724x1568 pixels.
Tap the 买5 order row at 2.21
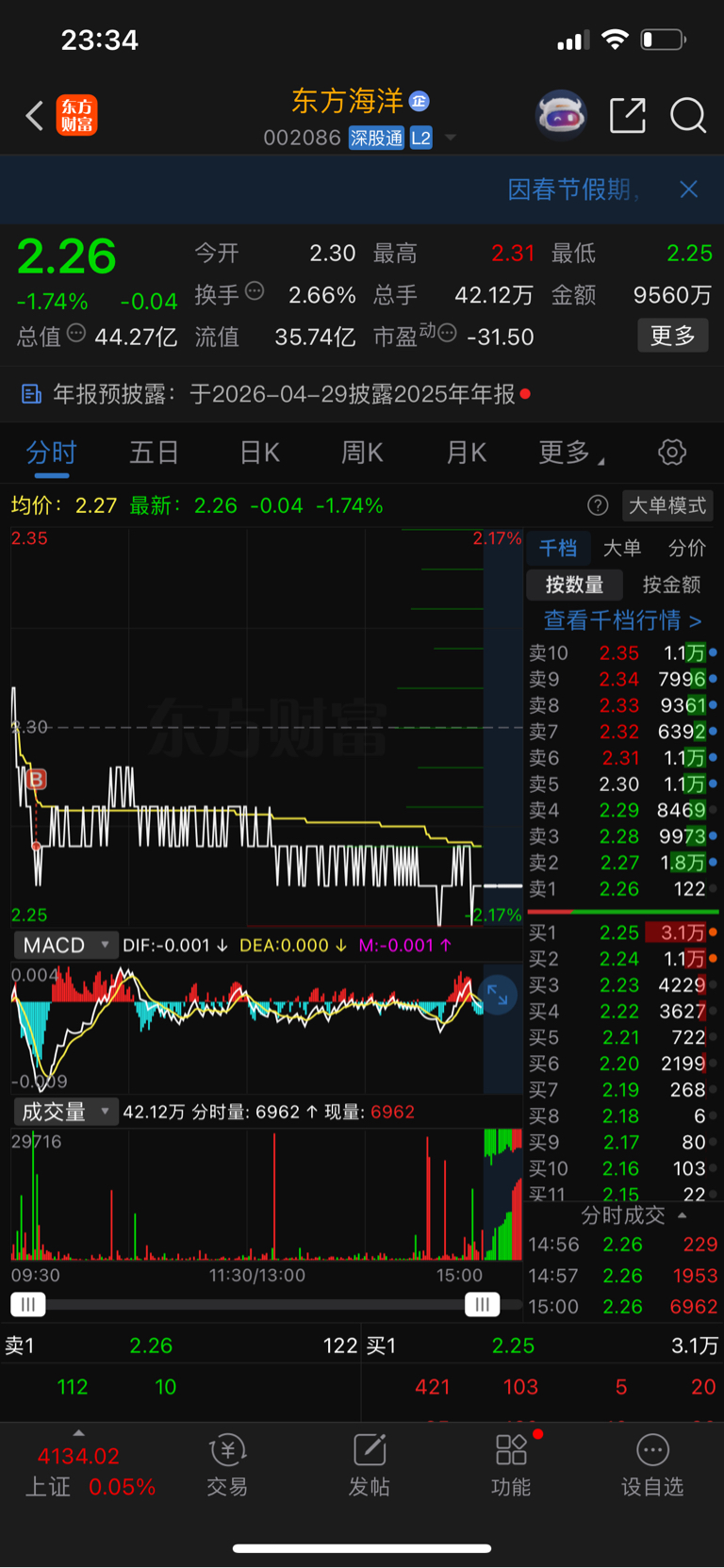coord(622,1037)
